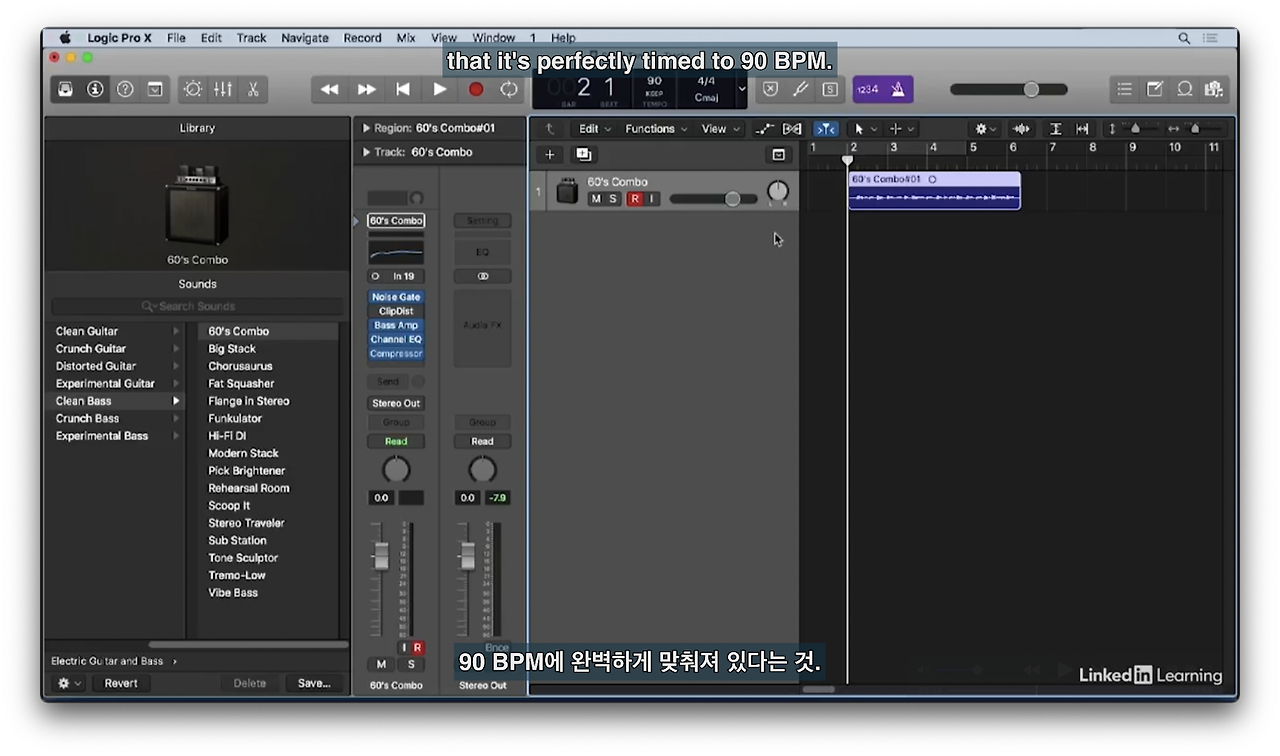Select Big Stack patch in Library

[232, 349]
